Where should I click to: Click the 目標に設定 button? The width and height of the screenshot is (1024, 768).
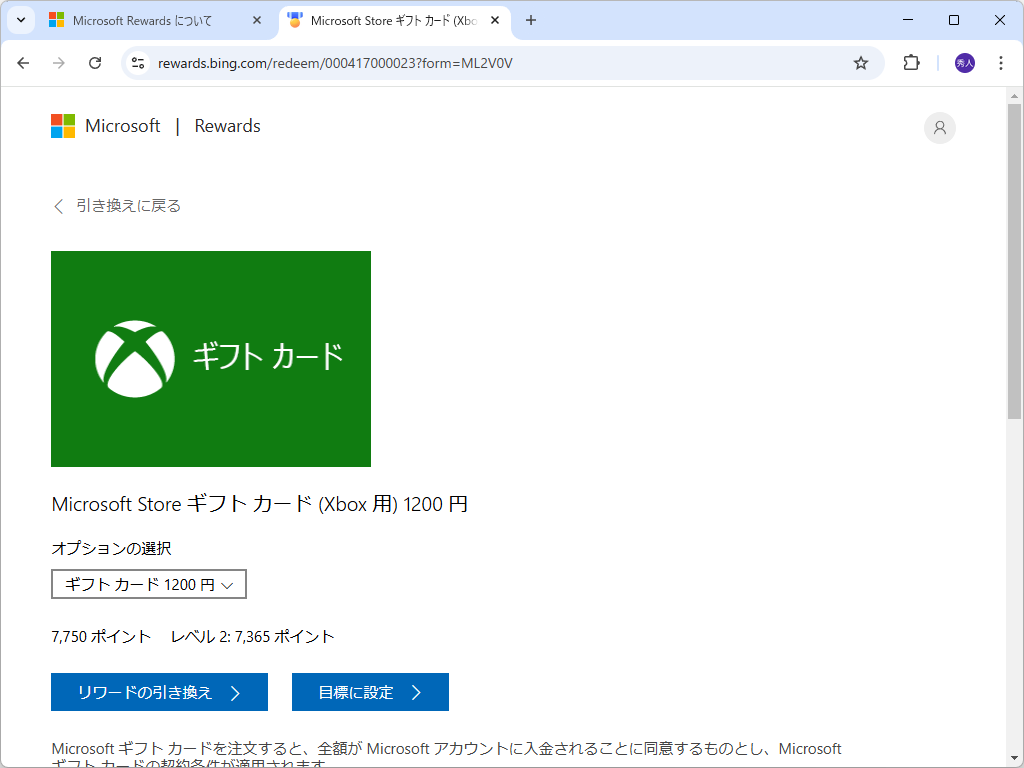(x=370, y=692)
